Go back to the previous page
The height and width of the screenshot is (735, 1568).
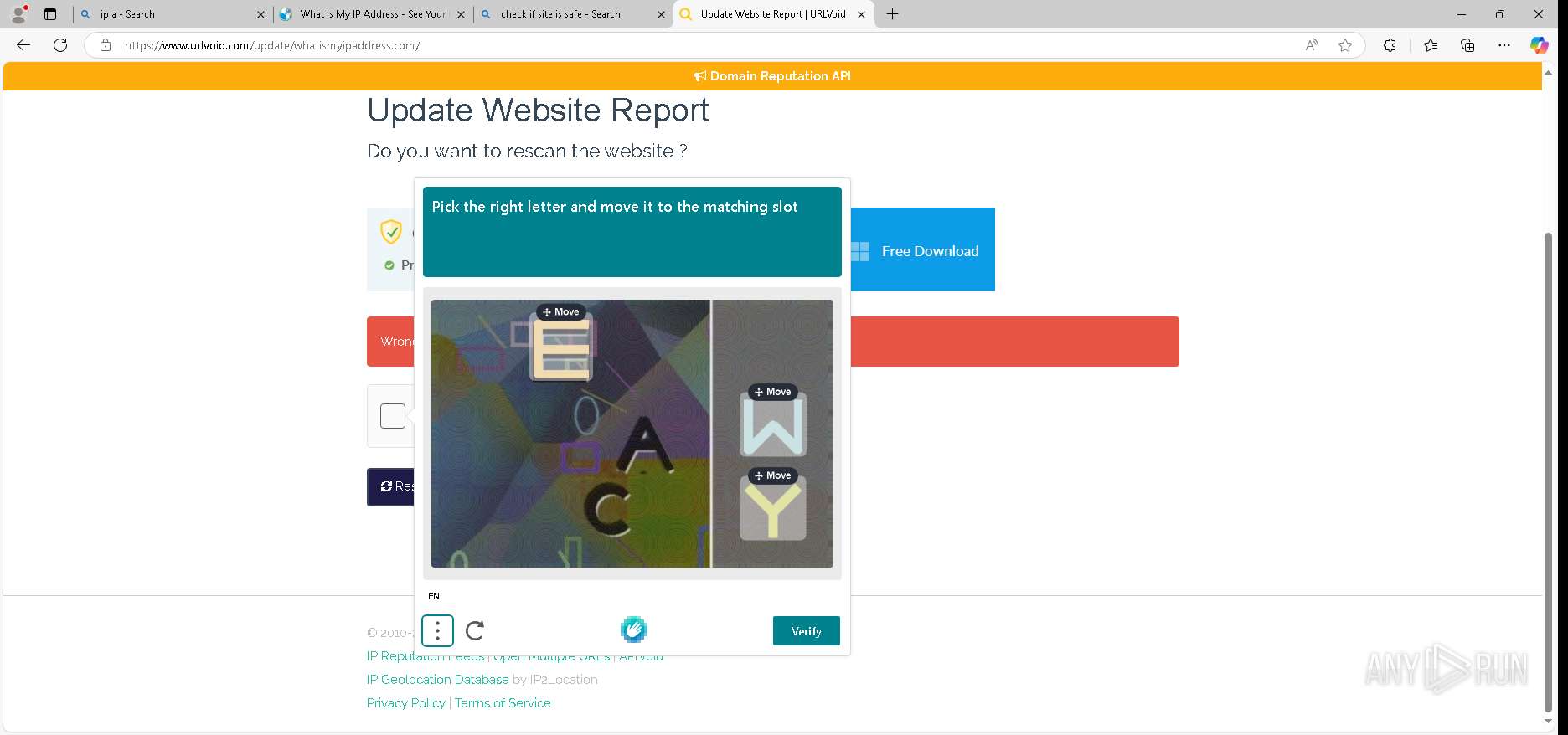[23, 45]
